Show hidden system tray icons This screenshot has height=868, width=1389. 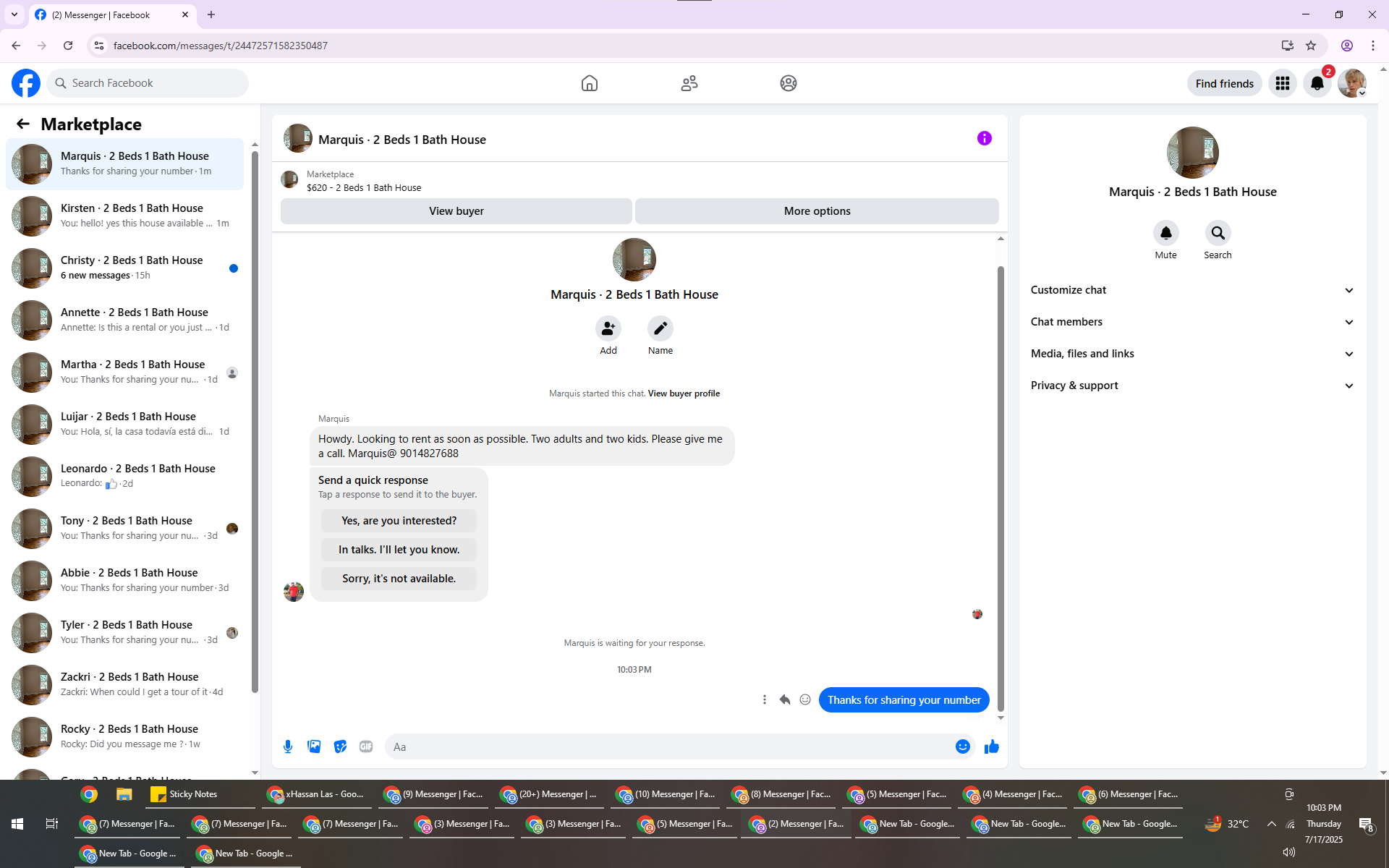(x=1271, y=824)
